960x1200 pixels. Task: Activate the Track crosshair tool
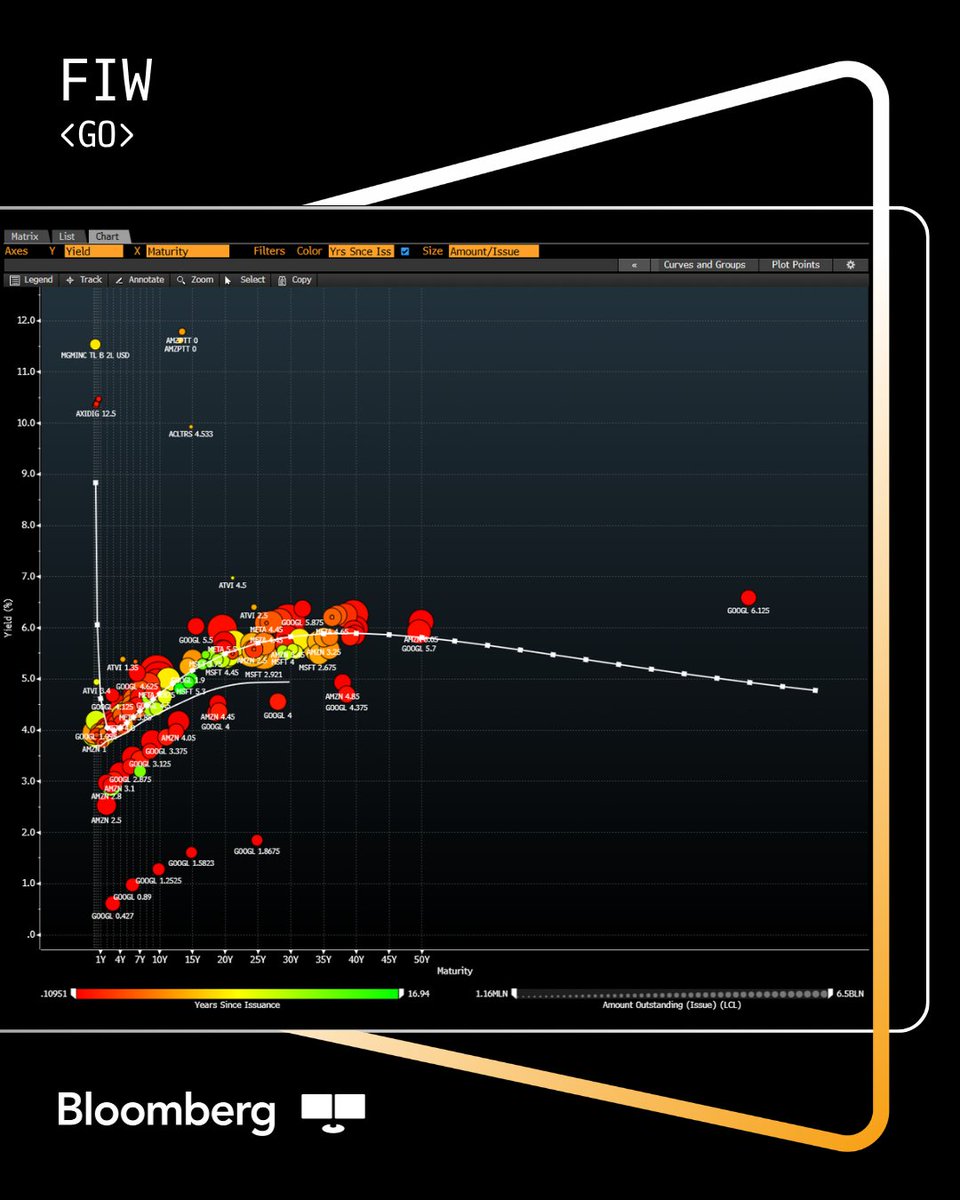coord(84,280)
